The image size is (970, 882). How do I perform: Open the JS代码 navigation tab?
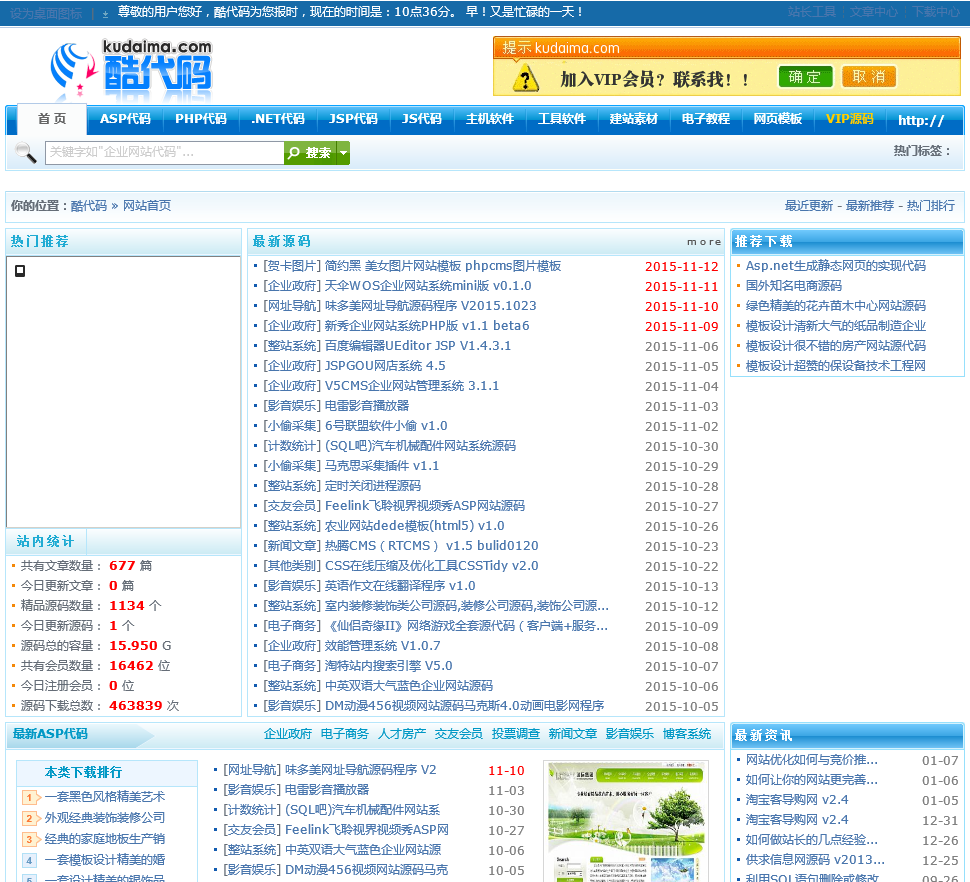coord(422,119)
